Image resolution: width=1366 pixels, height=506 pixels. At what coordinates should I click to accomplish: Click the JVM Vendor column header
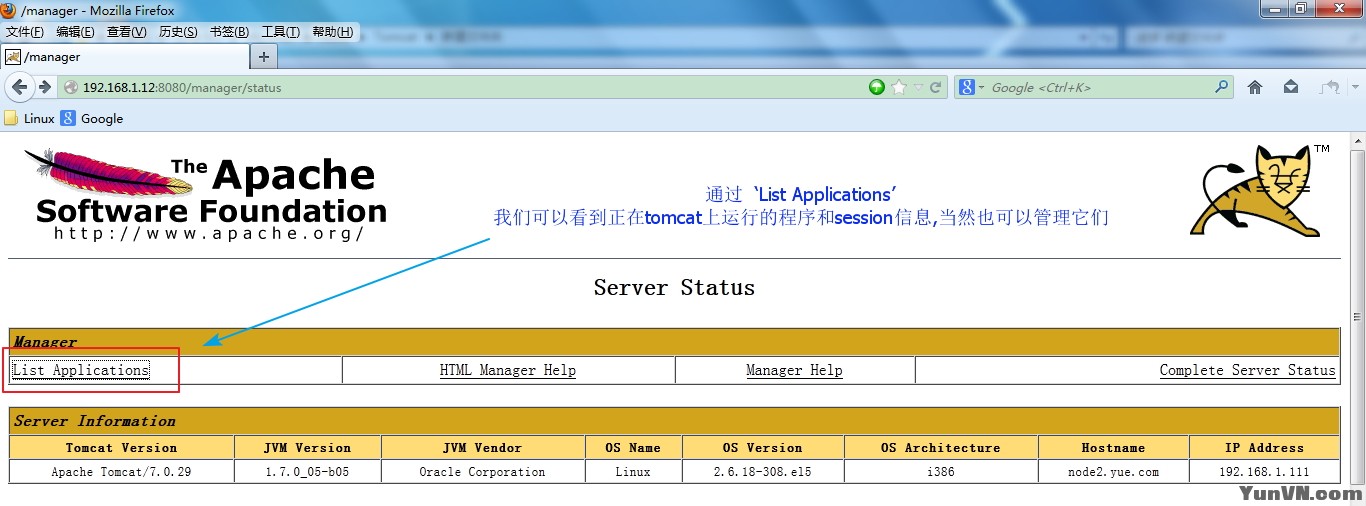click(483, 448)
